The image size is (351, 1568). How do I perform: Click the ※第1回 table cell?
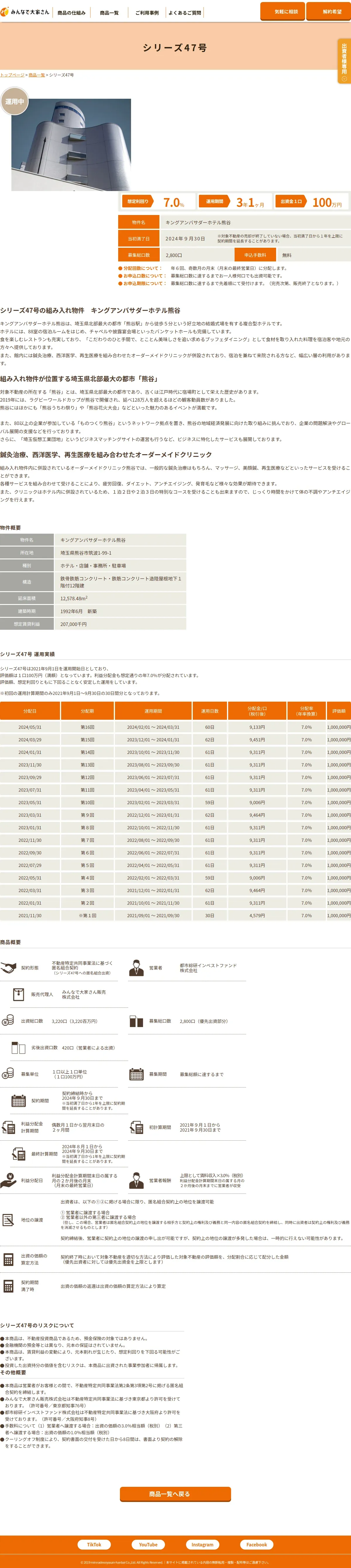(88, 915)
